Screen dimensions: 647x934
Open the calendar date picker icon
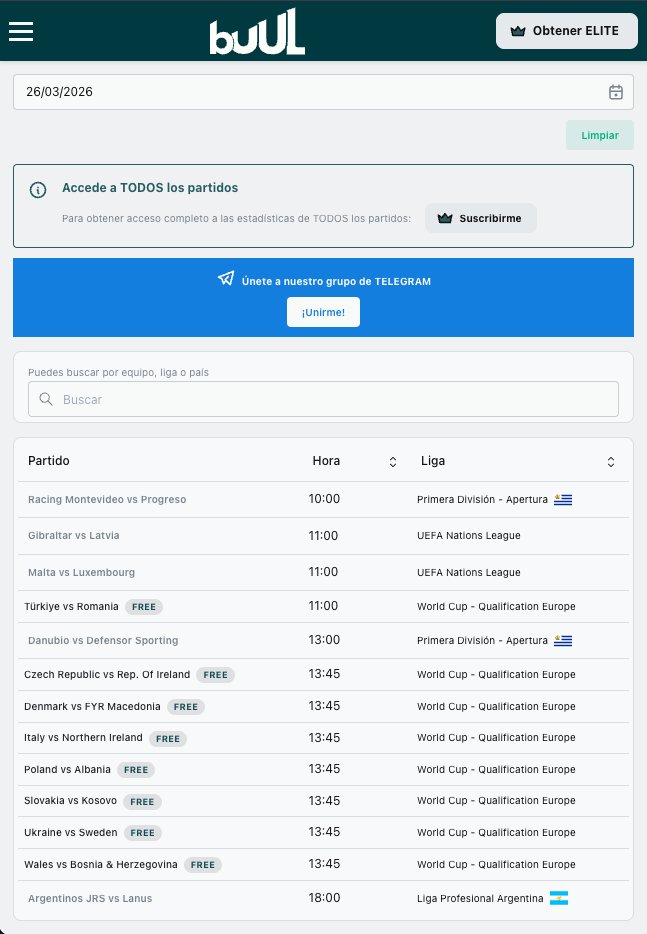615,92
